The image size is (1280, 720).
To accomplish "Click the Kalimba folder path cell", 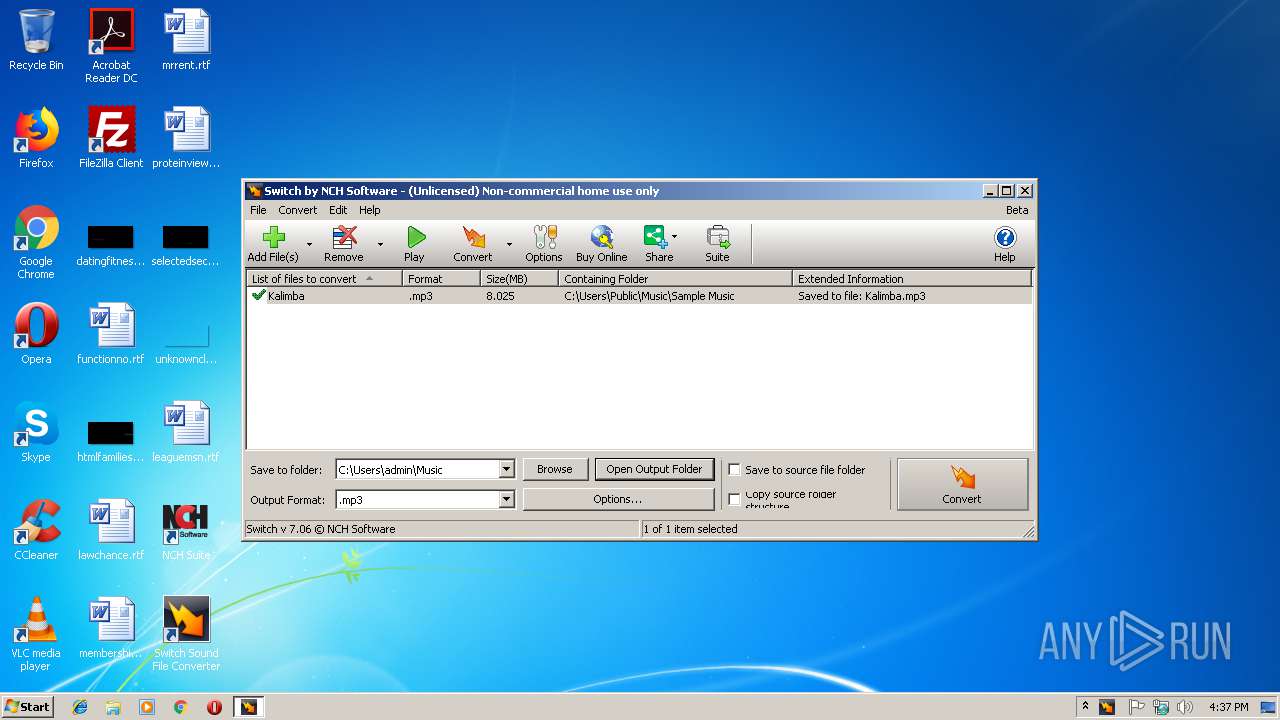I will click(649, 296).
